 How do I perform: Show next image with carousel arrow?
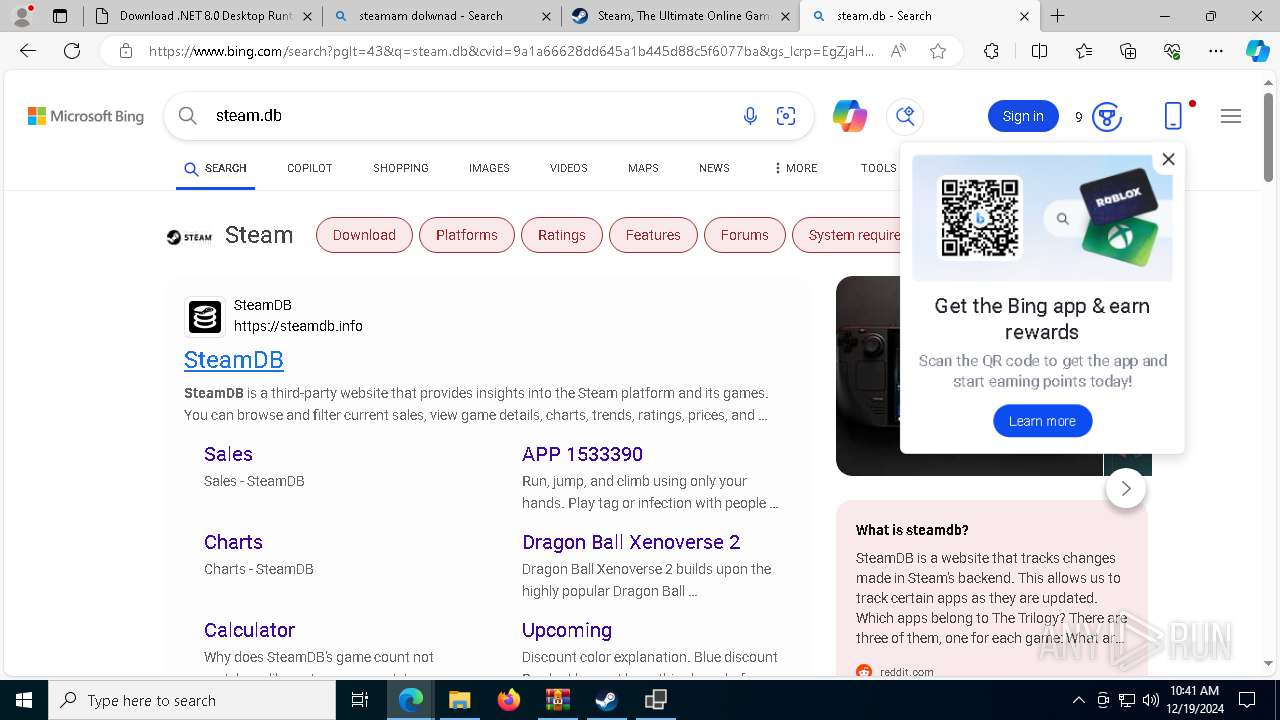click(x=1126, y=488)
